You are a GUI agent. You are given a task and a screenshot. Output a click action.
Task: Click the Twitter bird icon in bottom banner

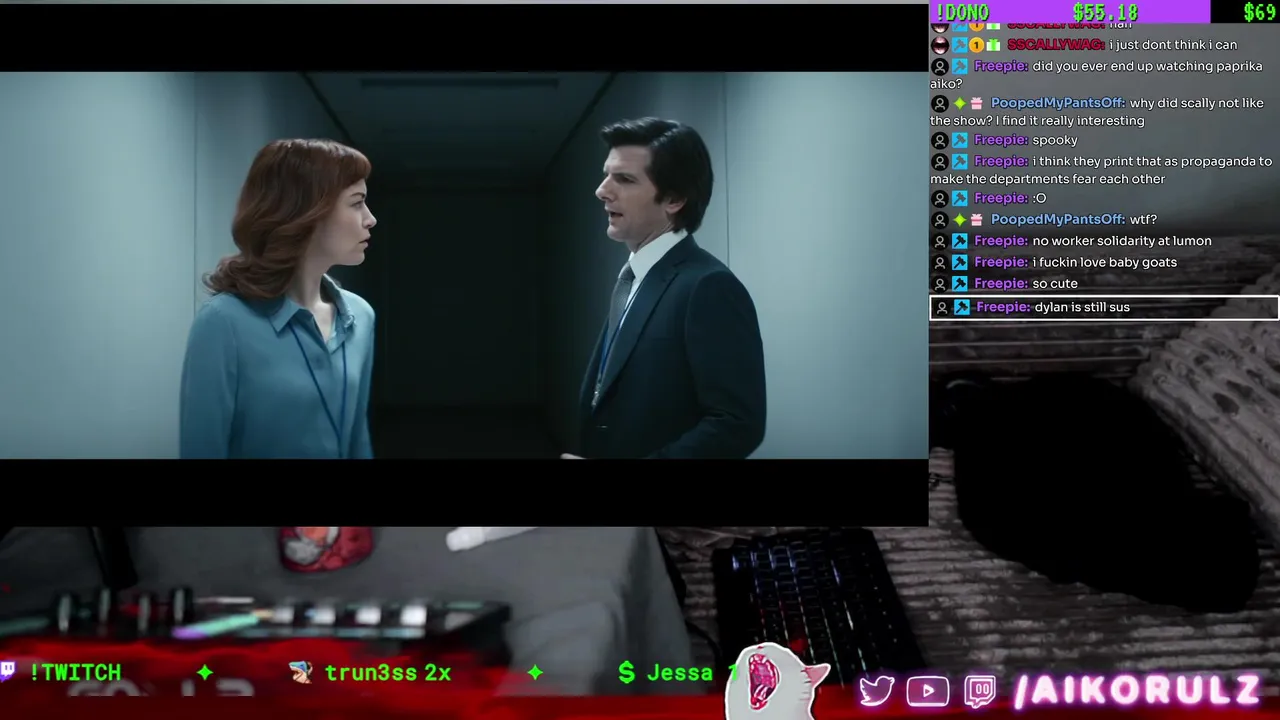point(876,691)
